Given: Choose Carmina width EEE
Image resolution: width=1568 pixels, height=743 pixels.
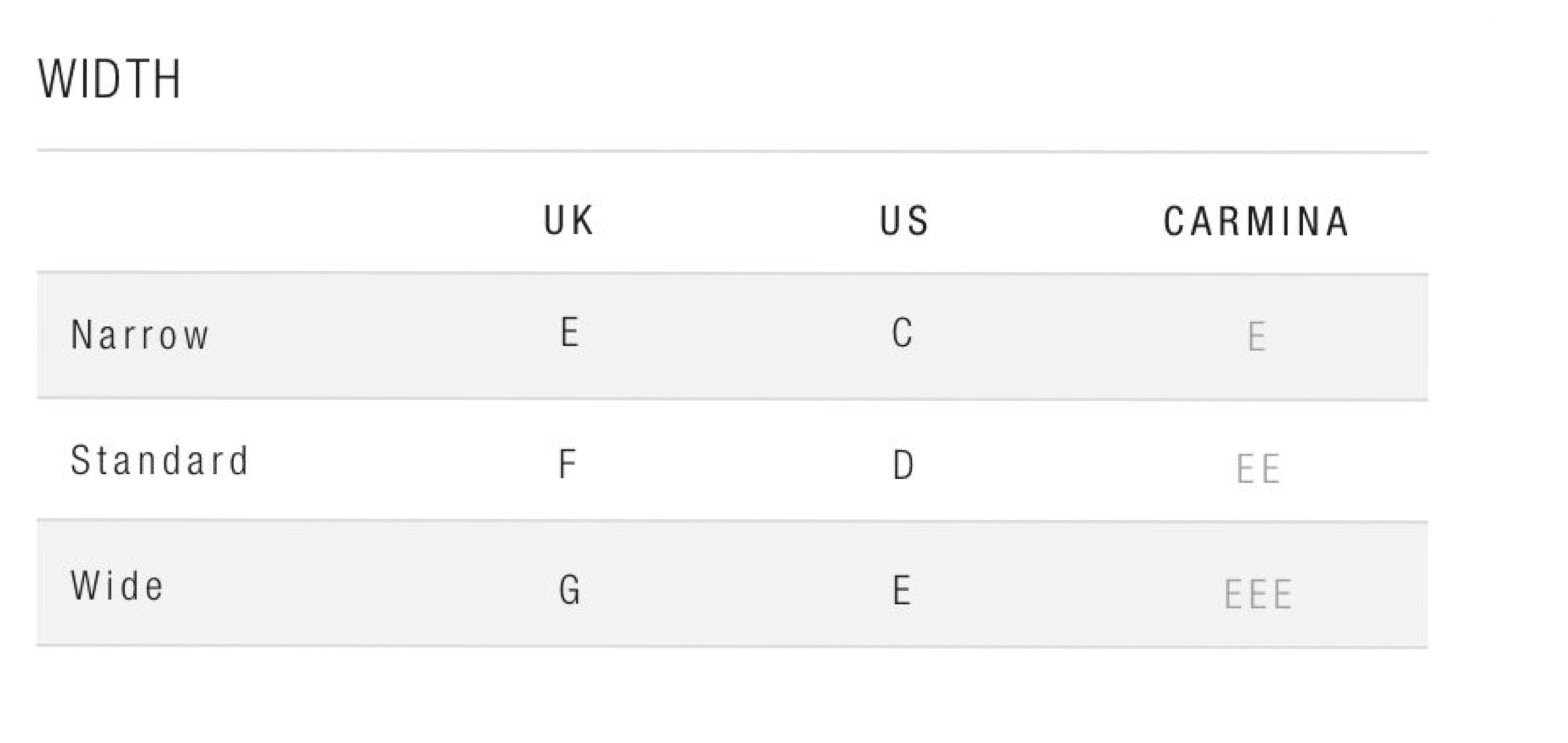Looking at the screenshot, I should pyautogui.click(x=1258, y=595).
